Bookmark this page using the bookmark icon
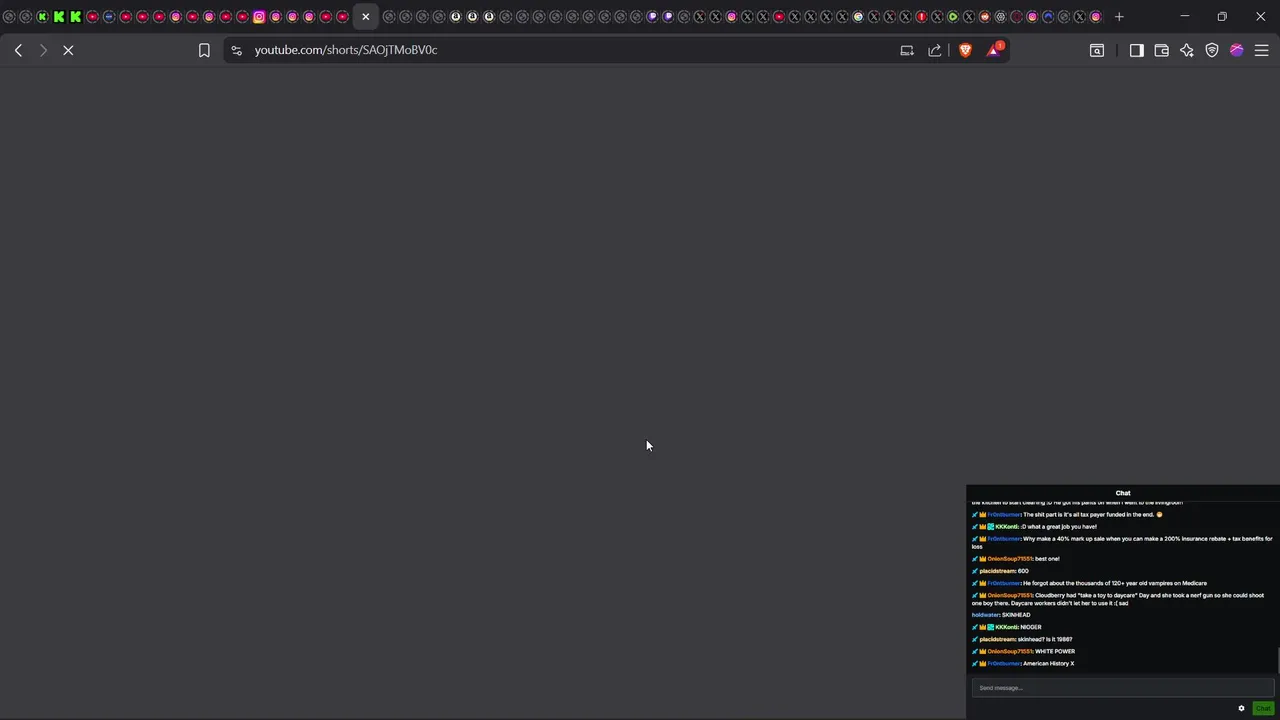This screenshot has width=1280, height=720. [204, 50]
